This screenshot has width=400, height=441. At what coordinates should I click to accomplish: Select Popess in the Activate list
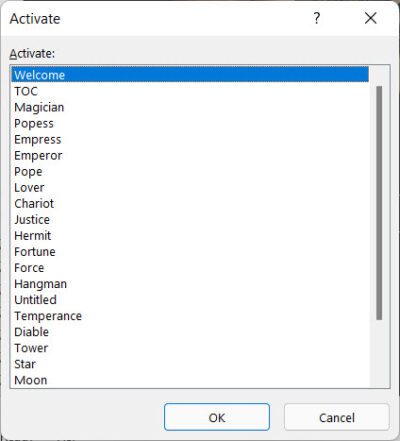pos(190,123)
